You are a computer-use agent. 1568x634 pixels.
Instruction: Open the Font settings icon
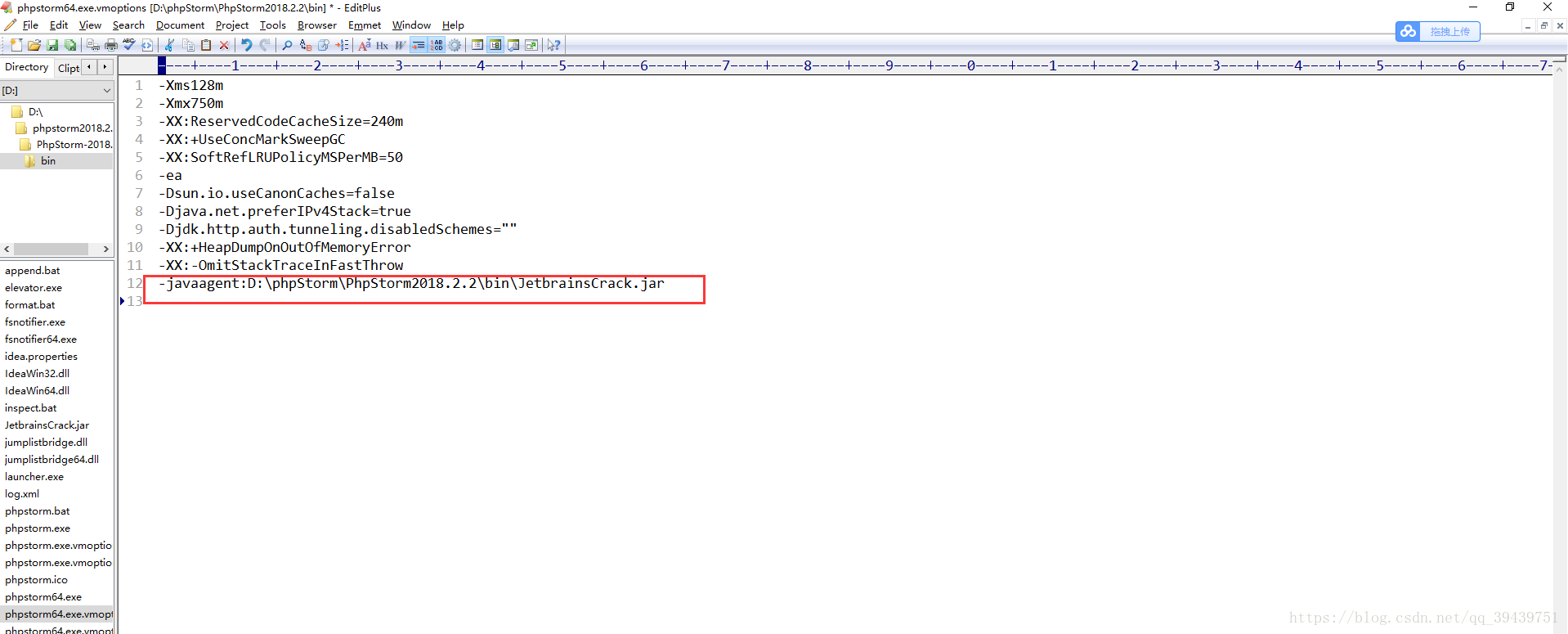[365, 45]
